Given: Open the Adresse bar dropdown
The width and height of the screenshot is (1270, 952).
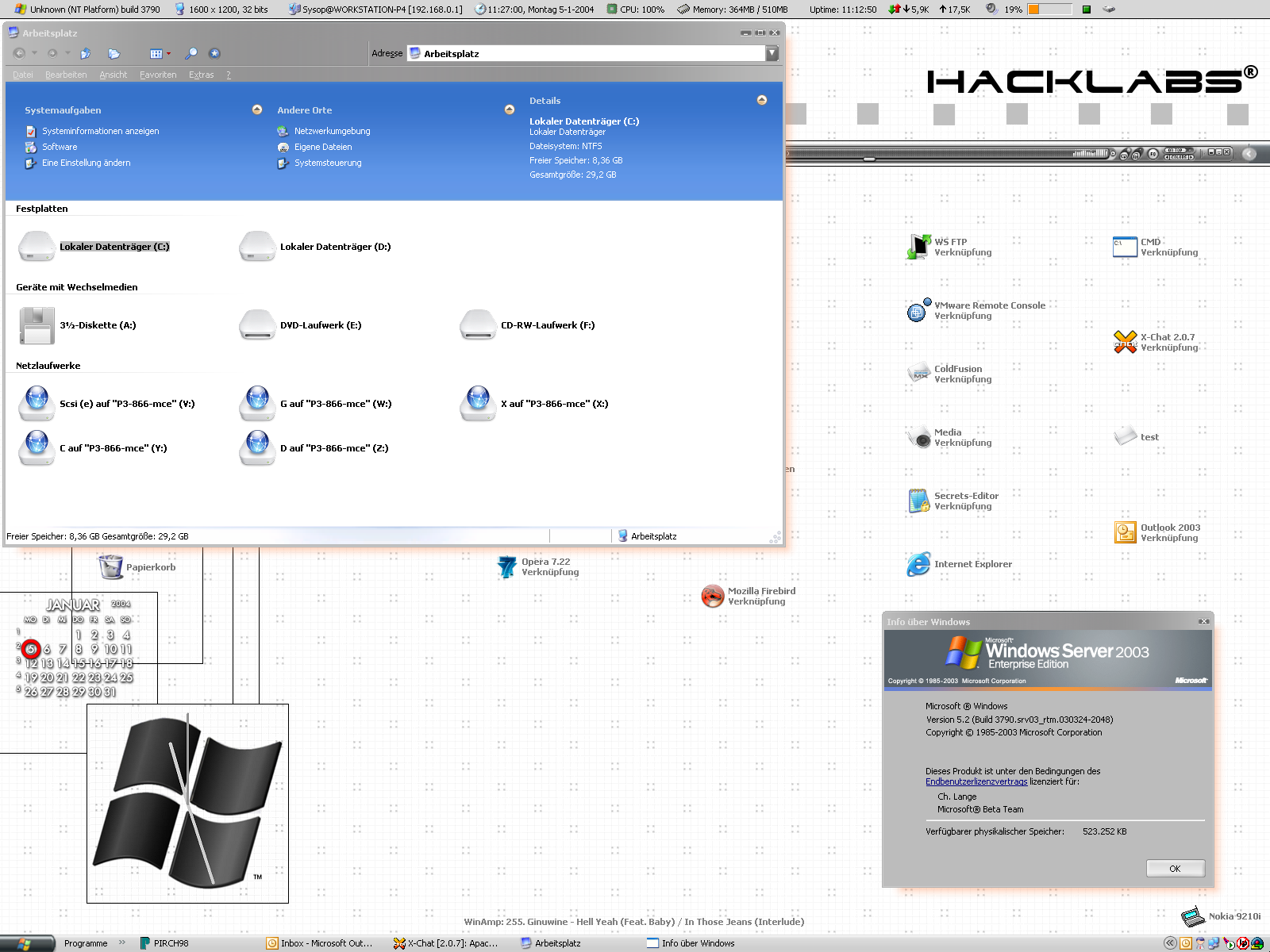Looking at the screenshot, I should (772, 53).
